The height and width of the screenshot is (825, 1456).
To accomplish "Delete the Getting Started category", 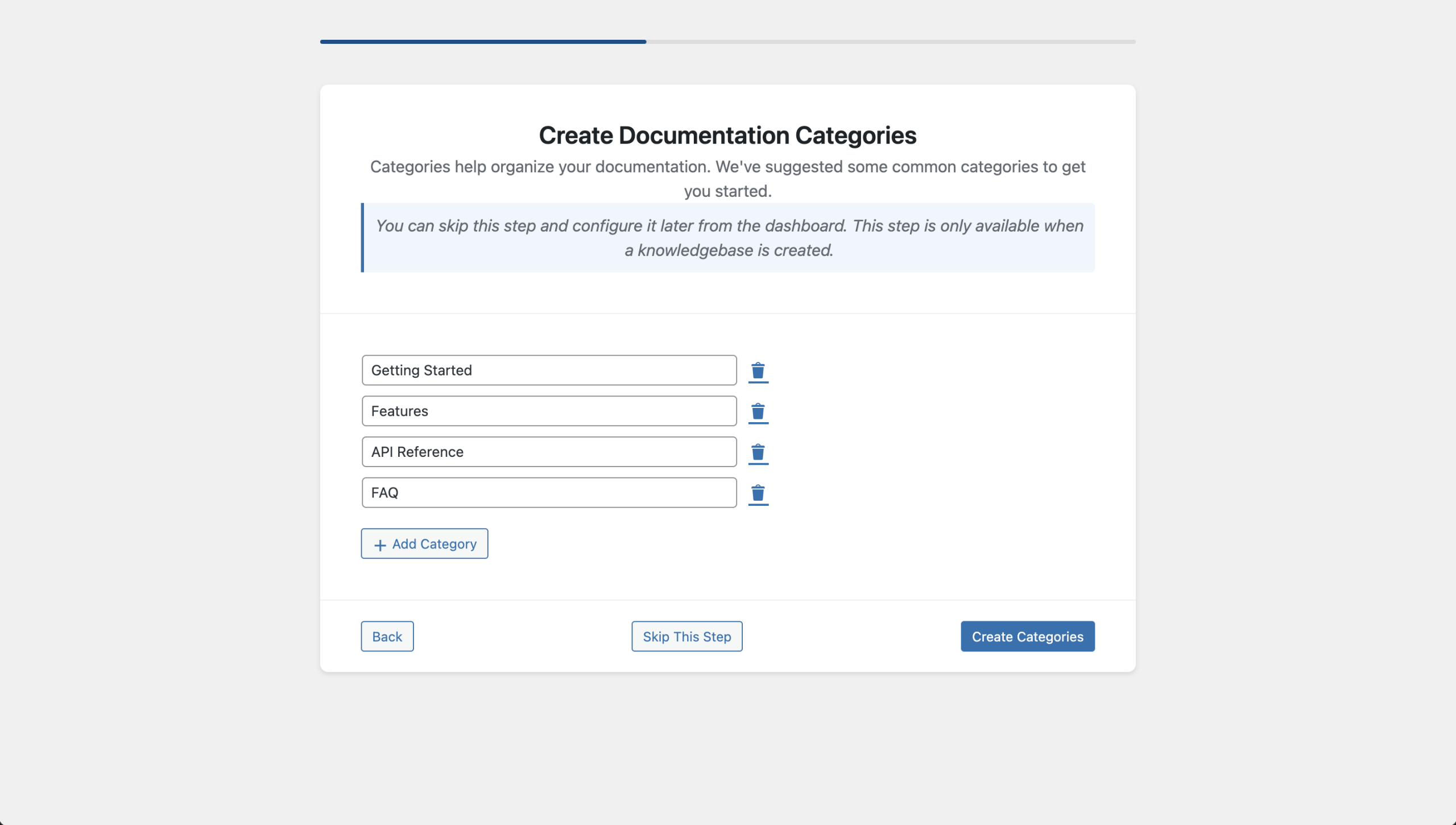I will [x=758, y=371].
